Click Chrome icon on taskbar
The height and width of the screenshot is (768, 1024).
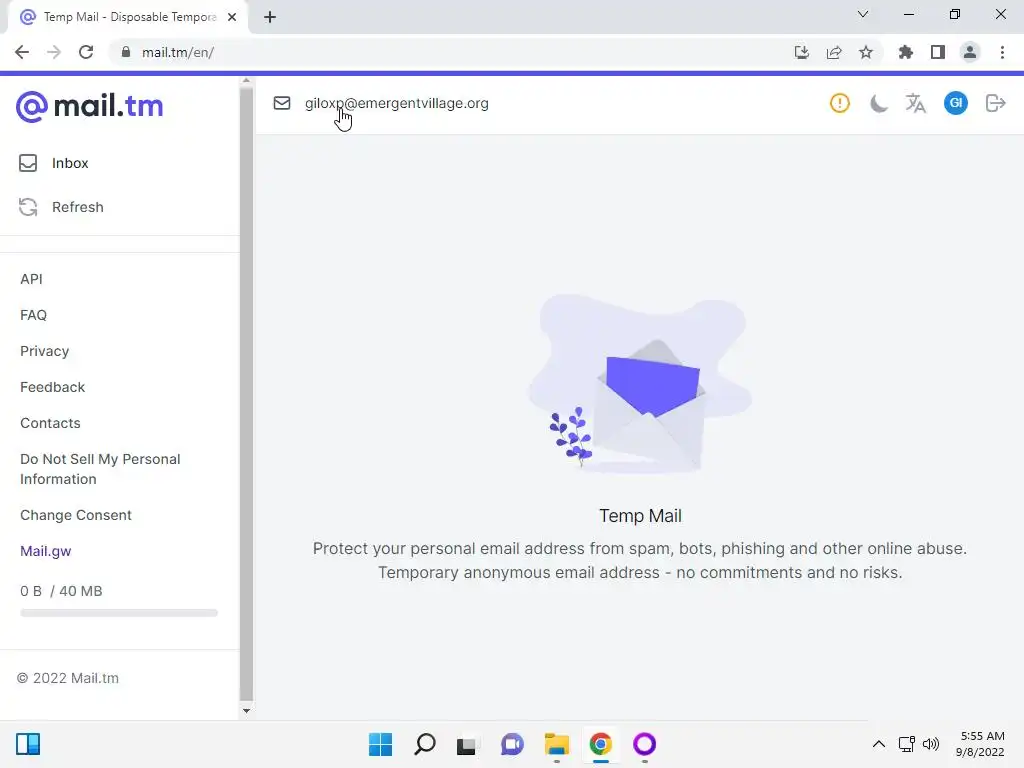(x=601, y=744)
